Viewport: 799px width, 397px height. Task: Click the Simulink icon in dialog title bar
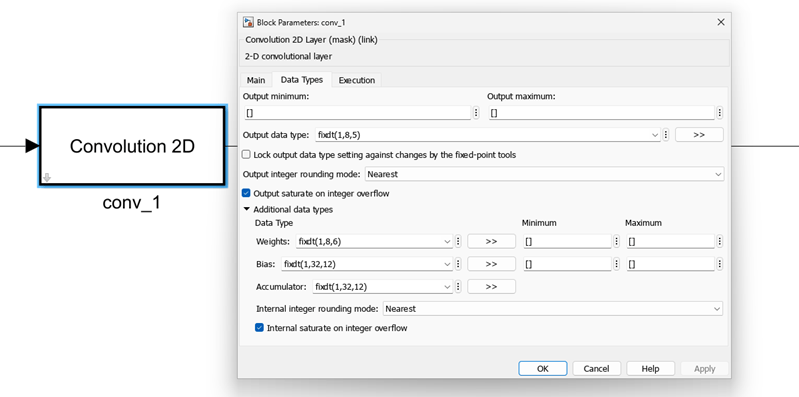coord(248,22)
